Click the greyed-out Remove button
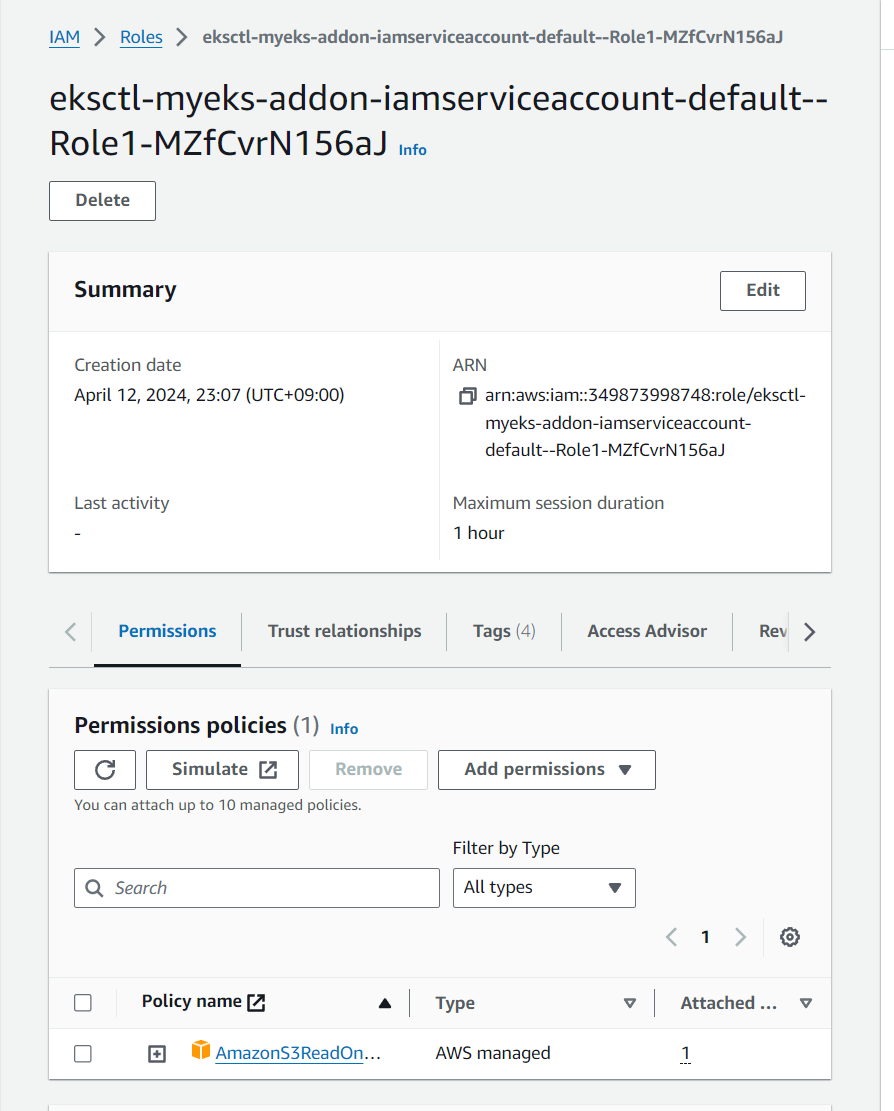This screenshot has width=894, height=1111. 368,769
